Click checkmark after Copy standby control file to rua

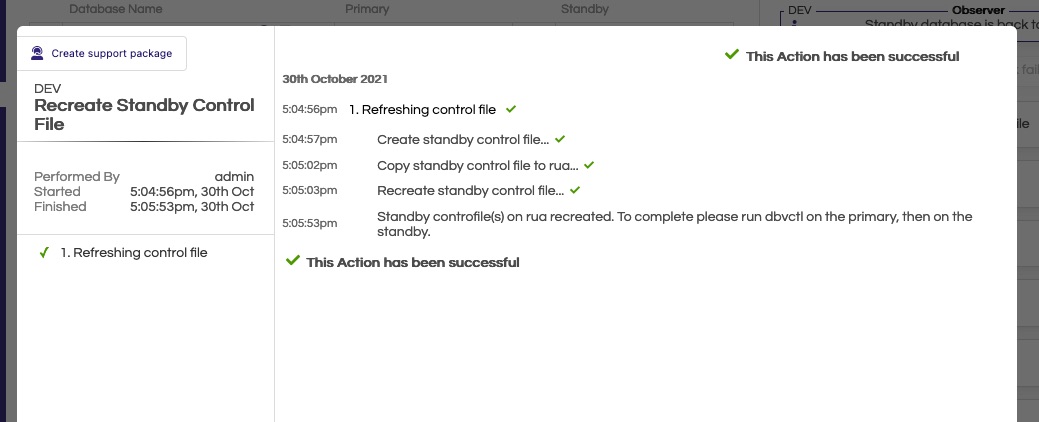click(589, 165)
